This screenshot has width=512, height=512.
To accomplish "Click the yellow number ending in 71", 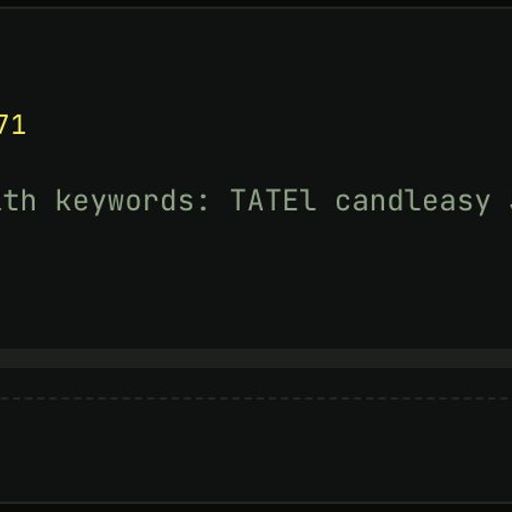I will (x=12, y=125).
